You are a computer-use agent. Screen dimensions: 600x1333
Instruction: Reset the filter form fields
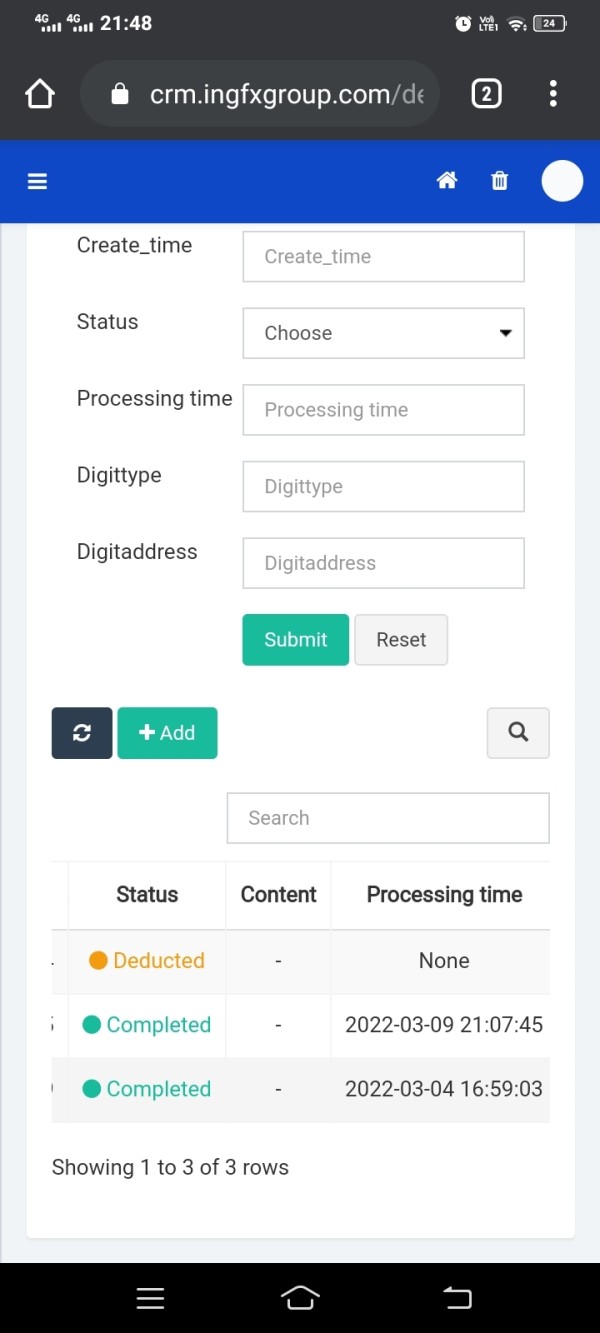pyautogui.click(x=401, y=640)
